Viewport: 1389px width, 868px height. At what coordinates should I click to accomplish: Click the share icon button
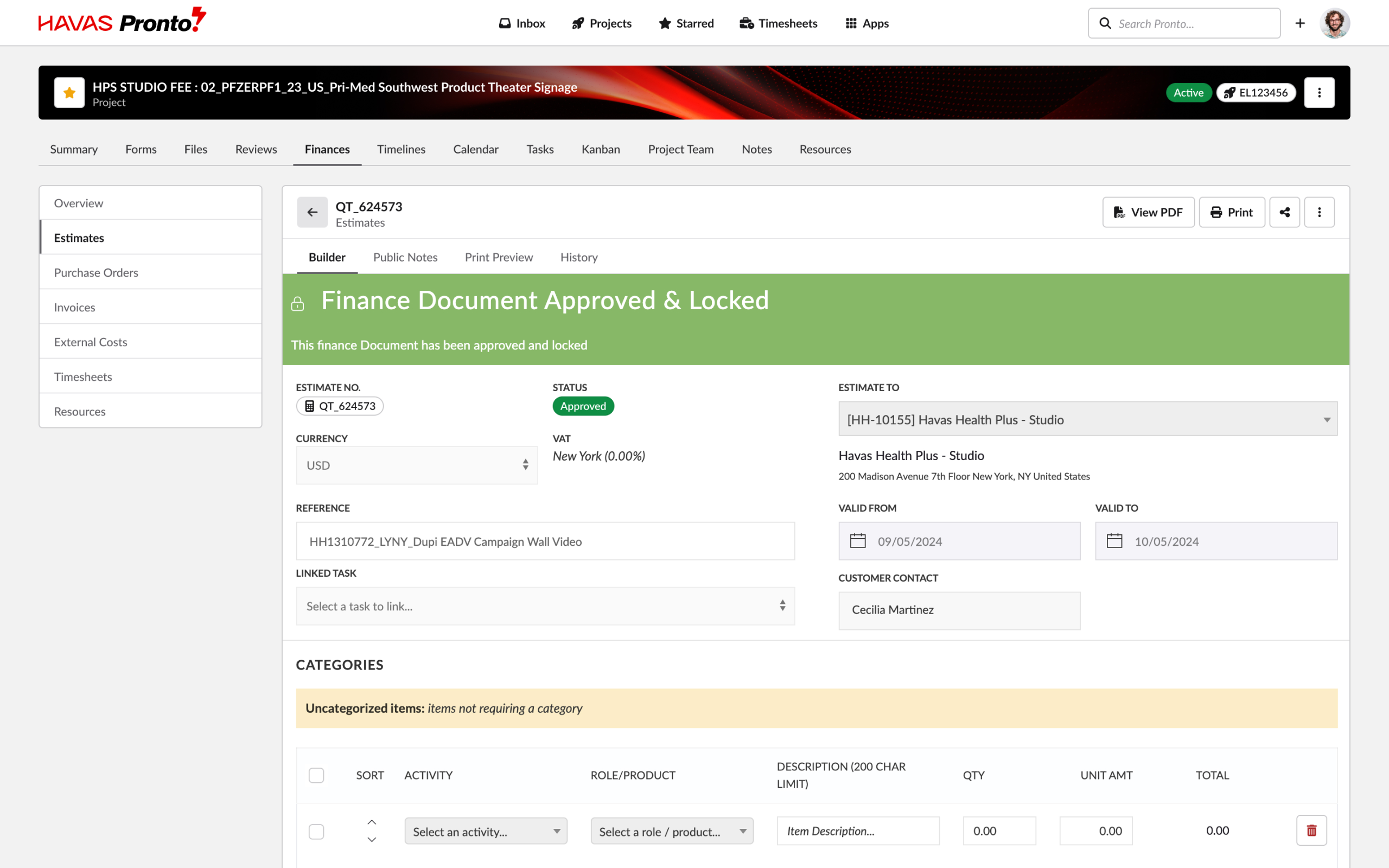coord(1284,213)
